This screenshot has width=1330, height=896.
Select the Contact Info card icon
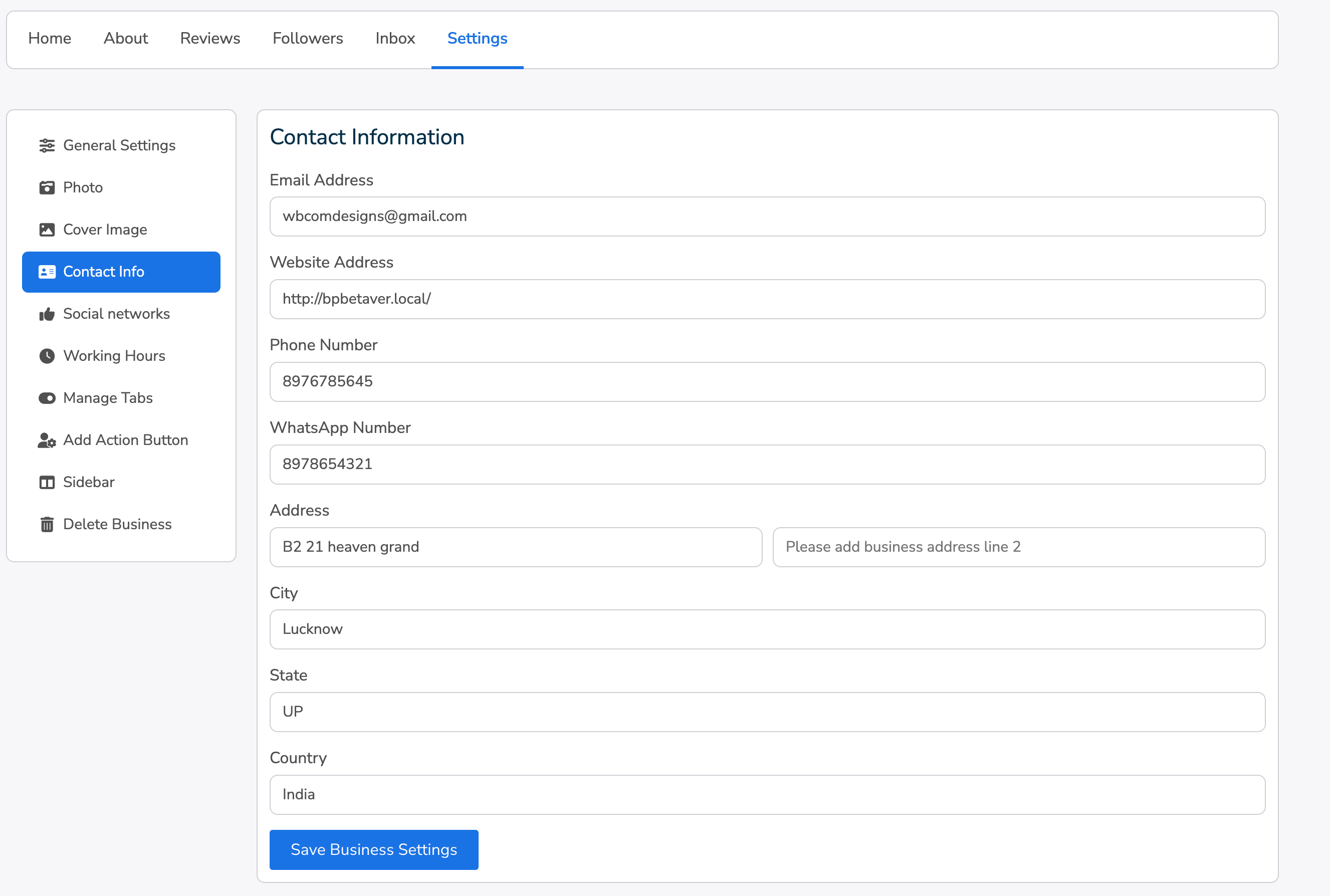coord(48,272)
